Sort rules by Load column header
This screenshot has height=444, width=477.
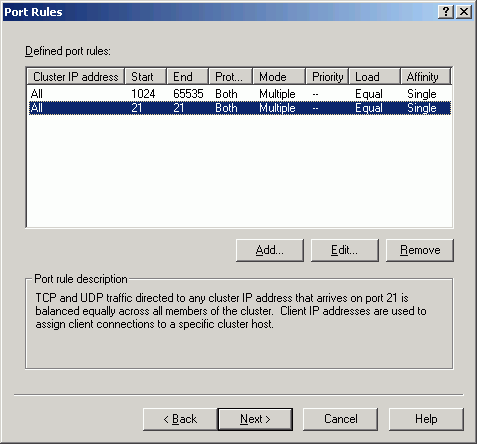point(375,77)
